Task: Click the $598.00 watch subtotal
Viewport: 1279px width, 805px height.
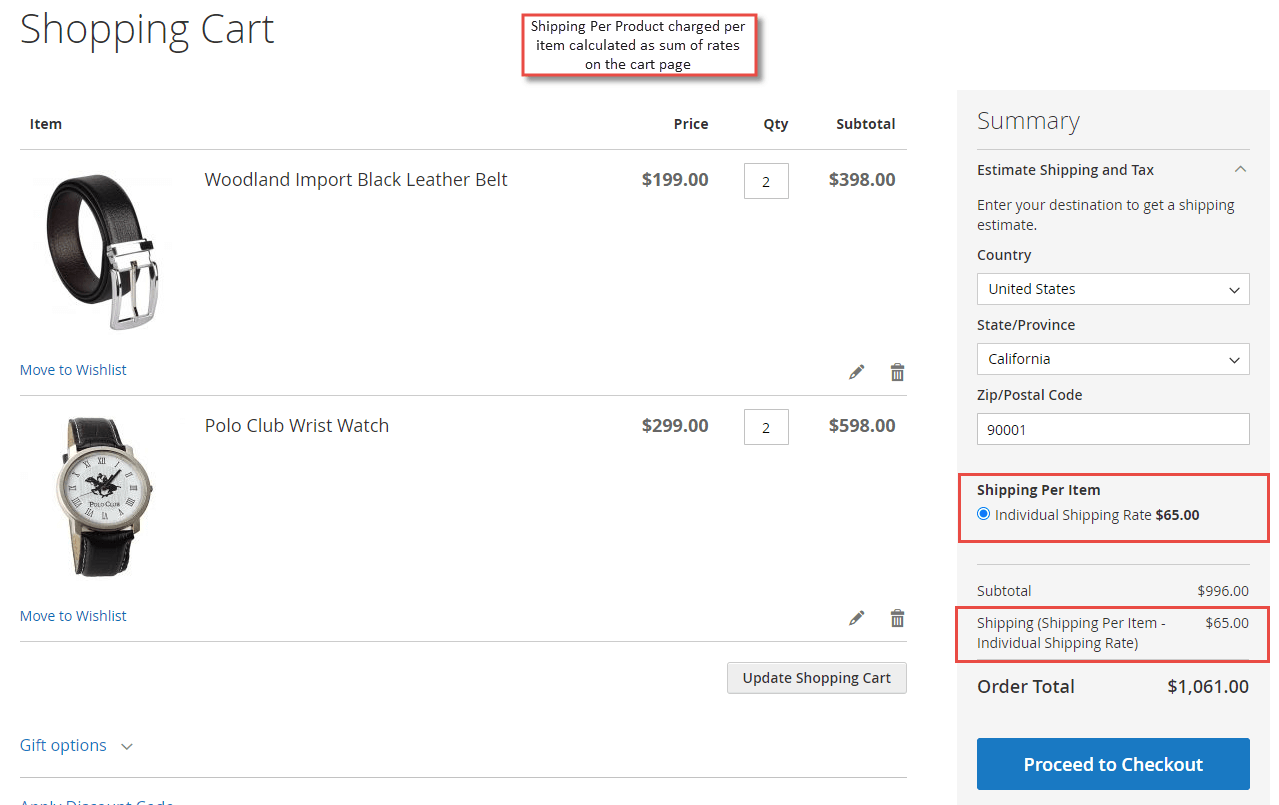Action: (862, 426)
